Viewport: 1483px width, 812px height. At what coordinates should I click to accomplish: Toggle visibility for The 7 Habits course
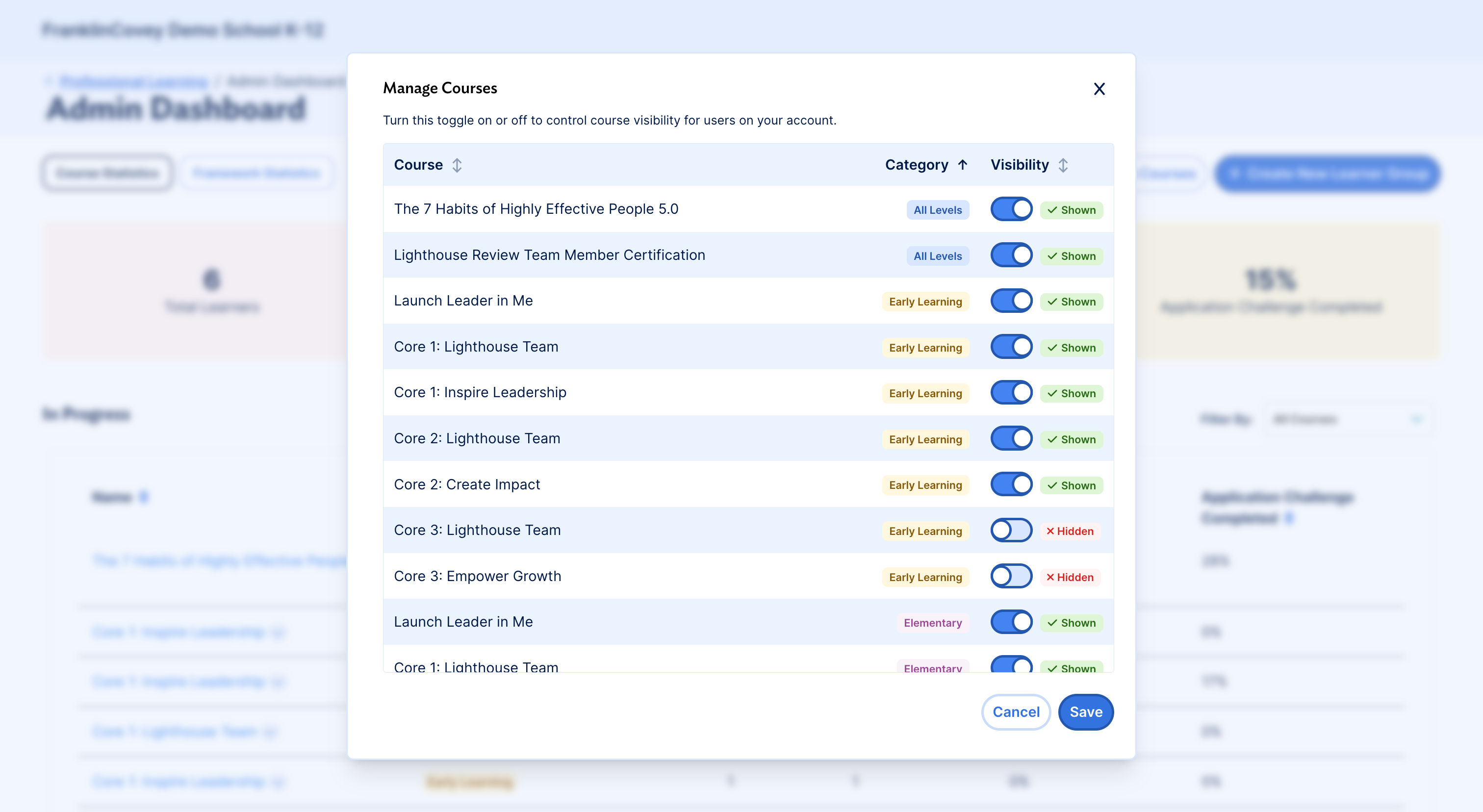pyautogui.click(x=1011, y=209)
